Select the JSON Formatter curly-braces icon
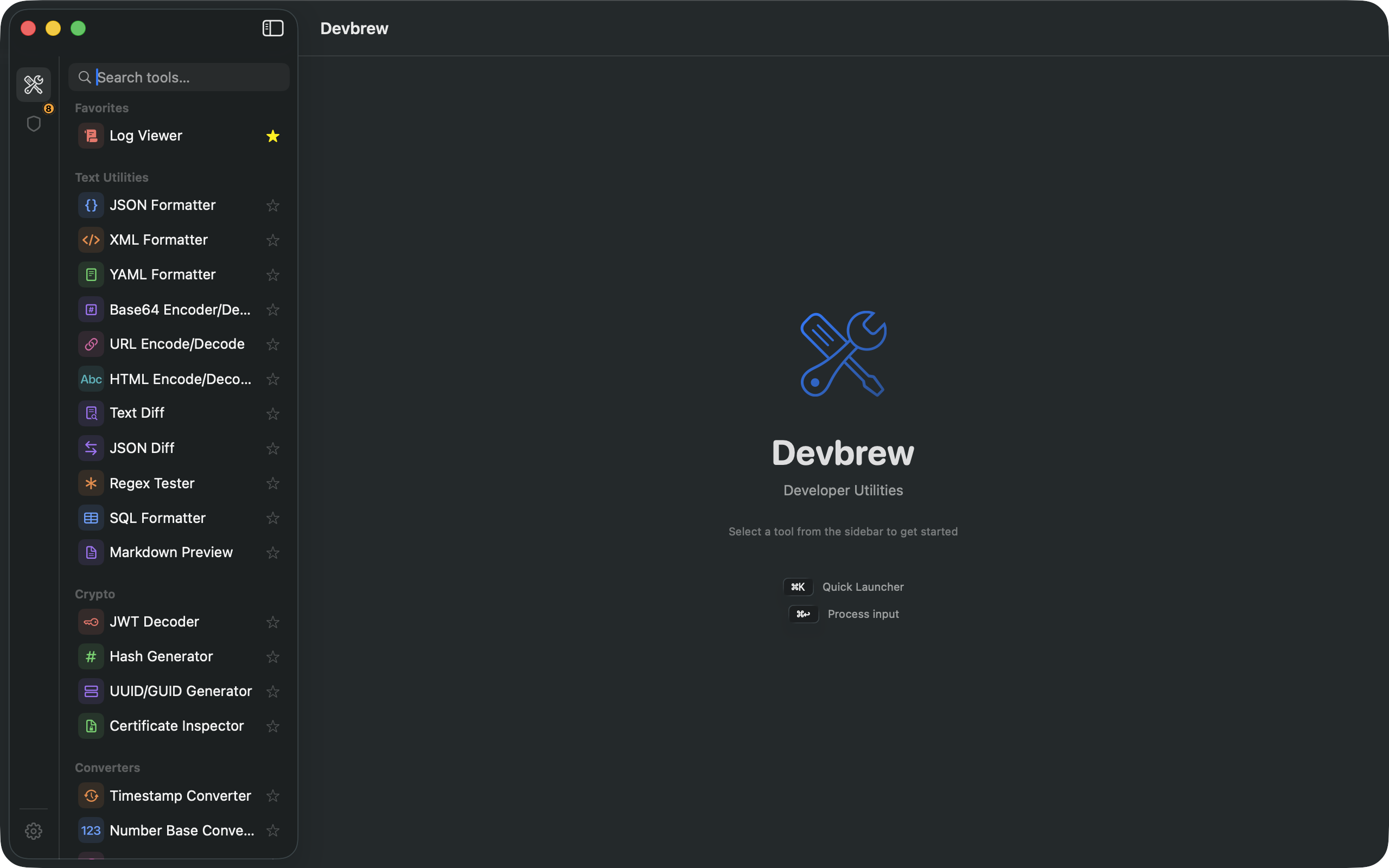The image size is (1389, 868). point(91,205)
